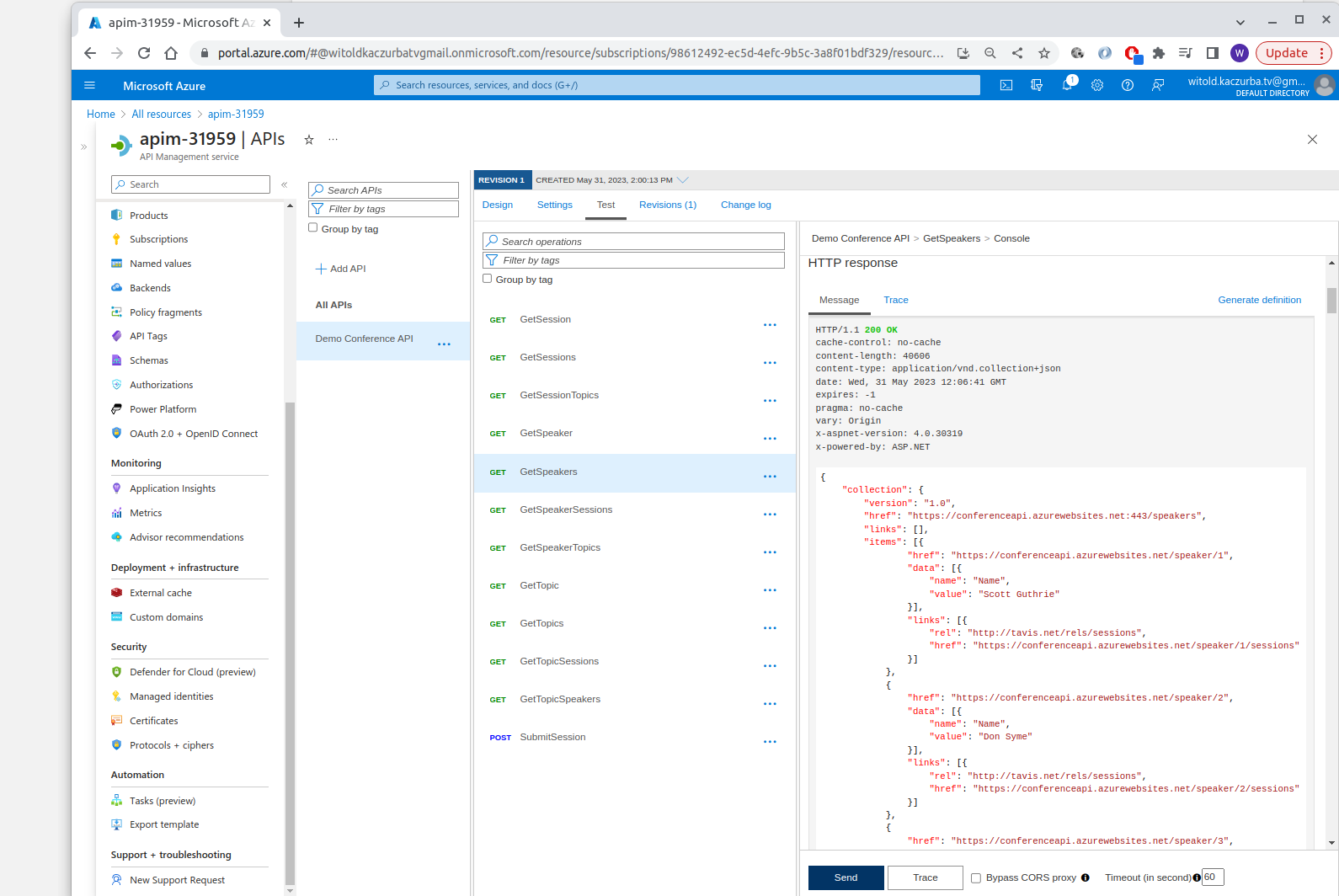
Task: Click Add API
Action: click(x=341, y=269)
